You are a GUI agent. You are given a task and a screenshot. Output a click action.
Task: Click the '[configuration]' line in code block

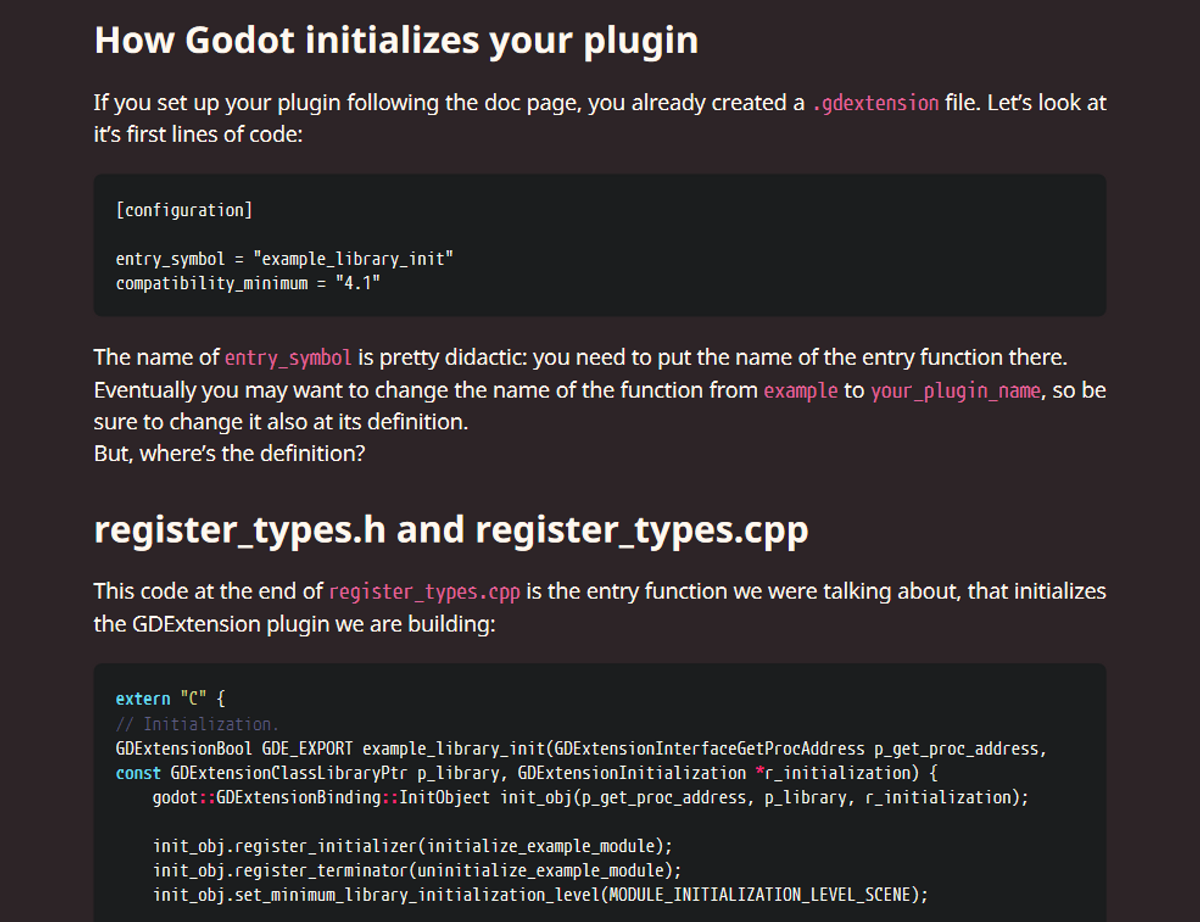pyautogui.click(x=185, y=210)
